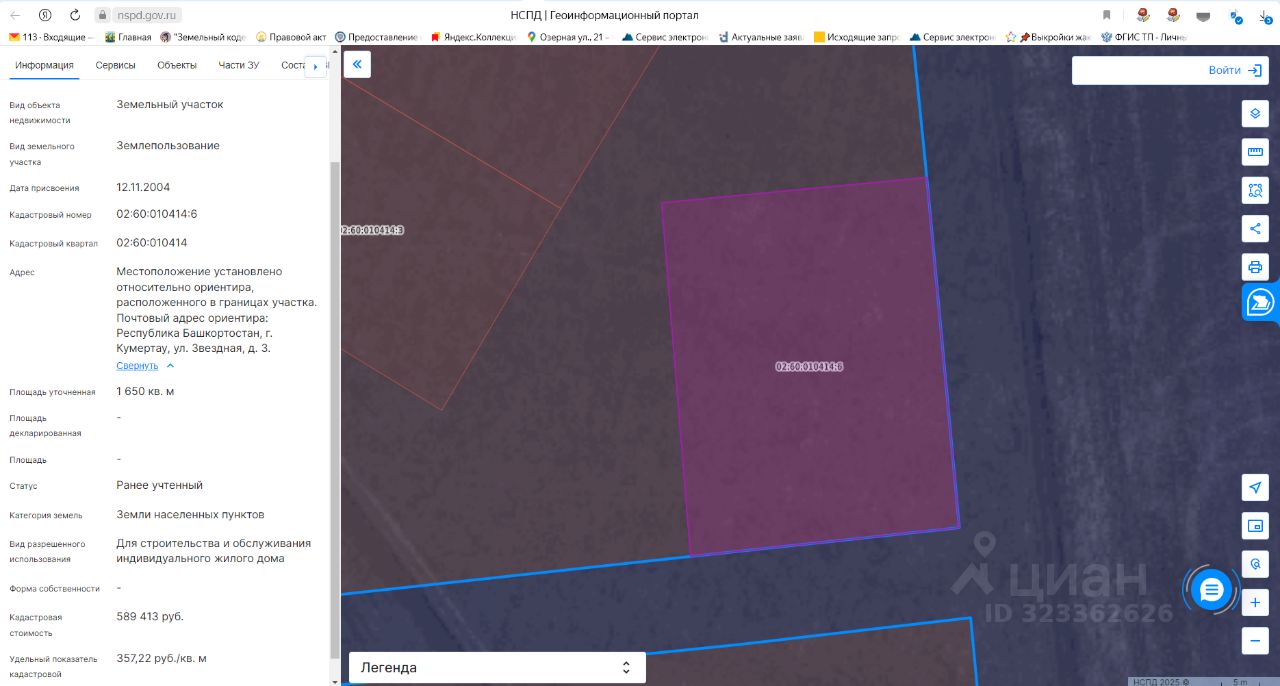Click the date value 12.11.2004
Image resolution: width=1280 pixels, height=686 pixels.
click(143, 187)
